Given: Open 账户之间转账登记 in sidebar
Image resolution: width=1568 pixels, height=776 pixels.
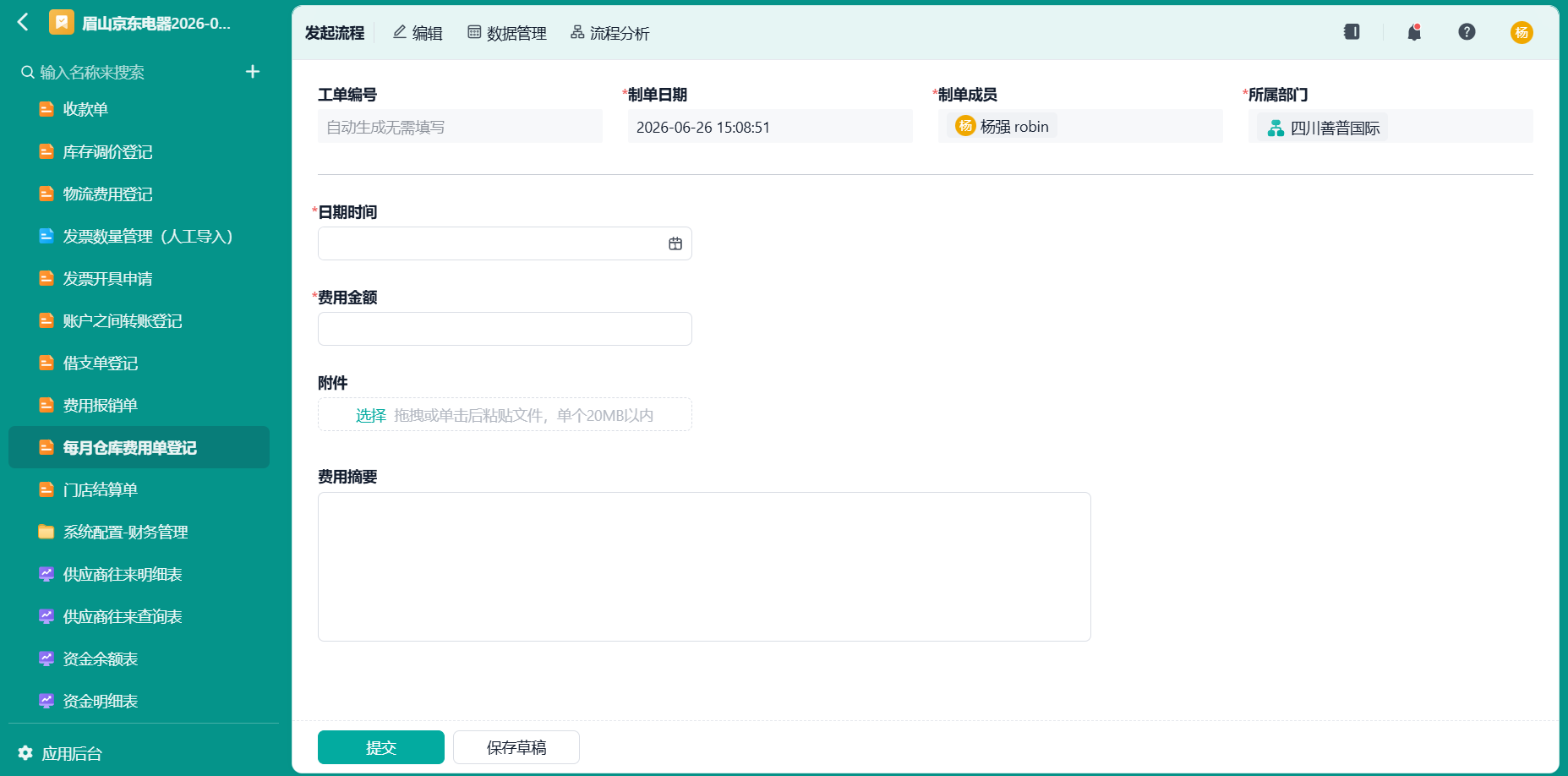Looking at the screenshot, I should (139, 320).
